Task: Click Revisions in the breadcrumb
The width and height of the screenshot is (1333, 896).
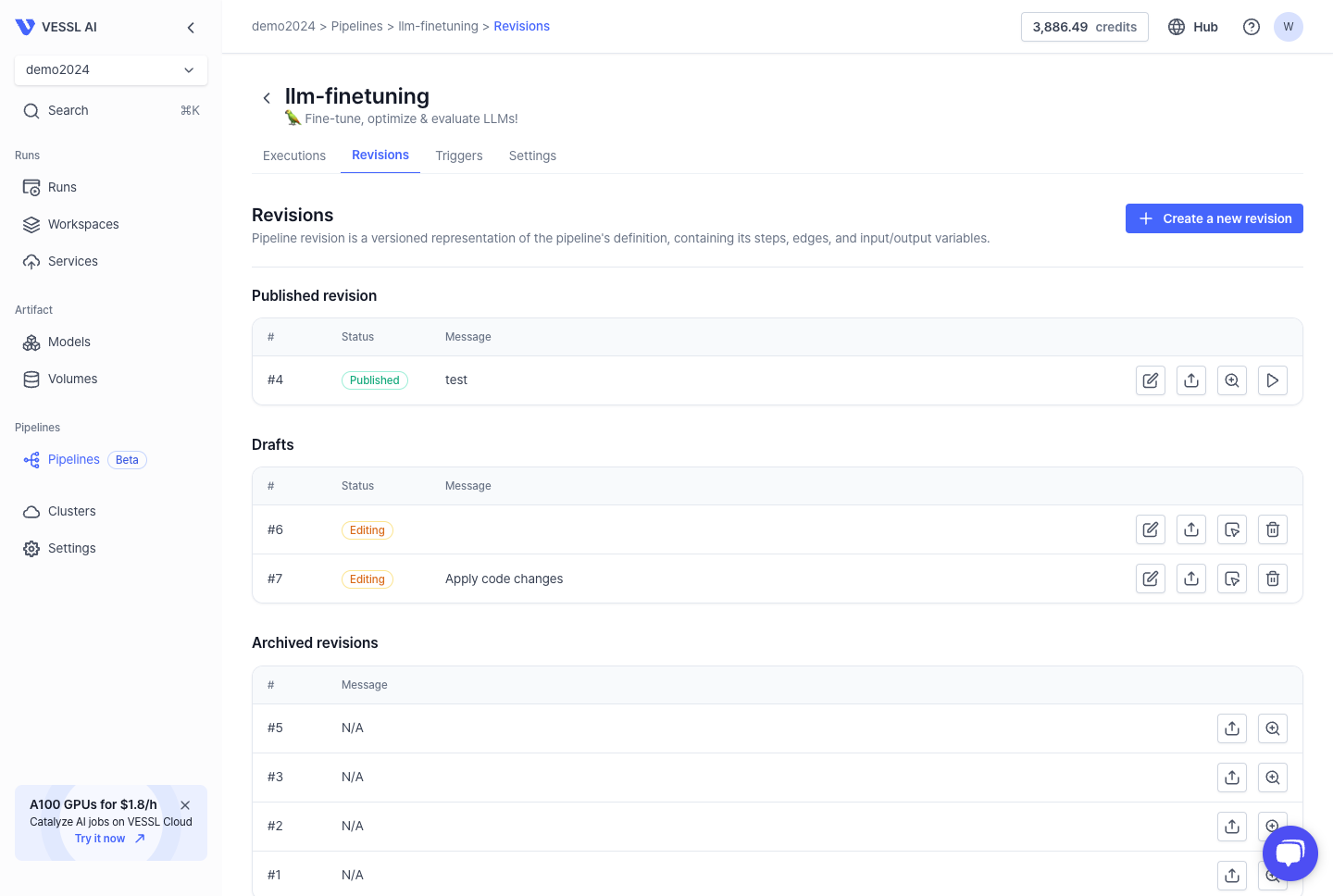Action: 522,26
